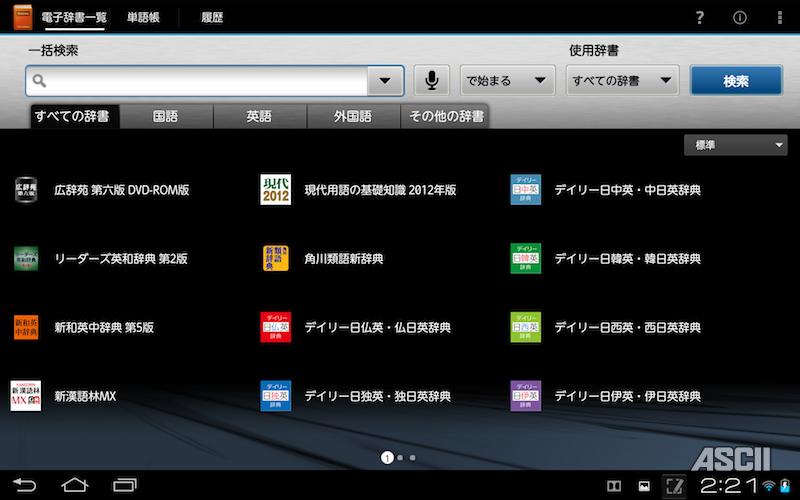Tap the picture icon in status bar
The width and height of the screenshot is (800, 500).
(x=644, y=486)
